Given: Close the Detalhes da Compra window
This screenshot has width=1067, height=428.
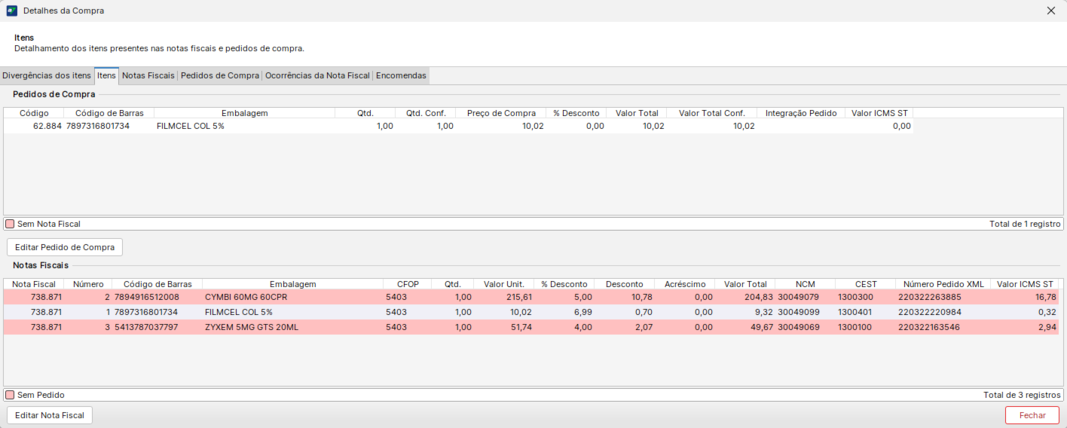Looking at the screenshot, I should 1050,10.
